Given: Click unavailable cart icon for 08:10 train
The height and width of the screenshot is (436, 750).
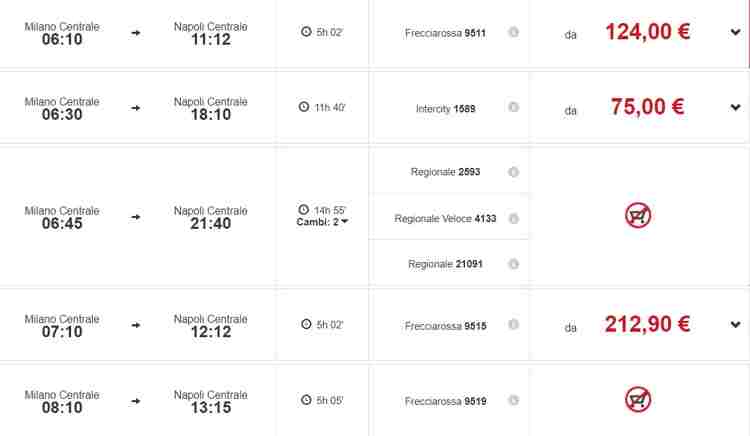Looking at the screenshot, I should [x=638, y=399].
